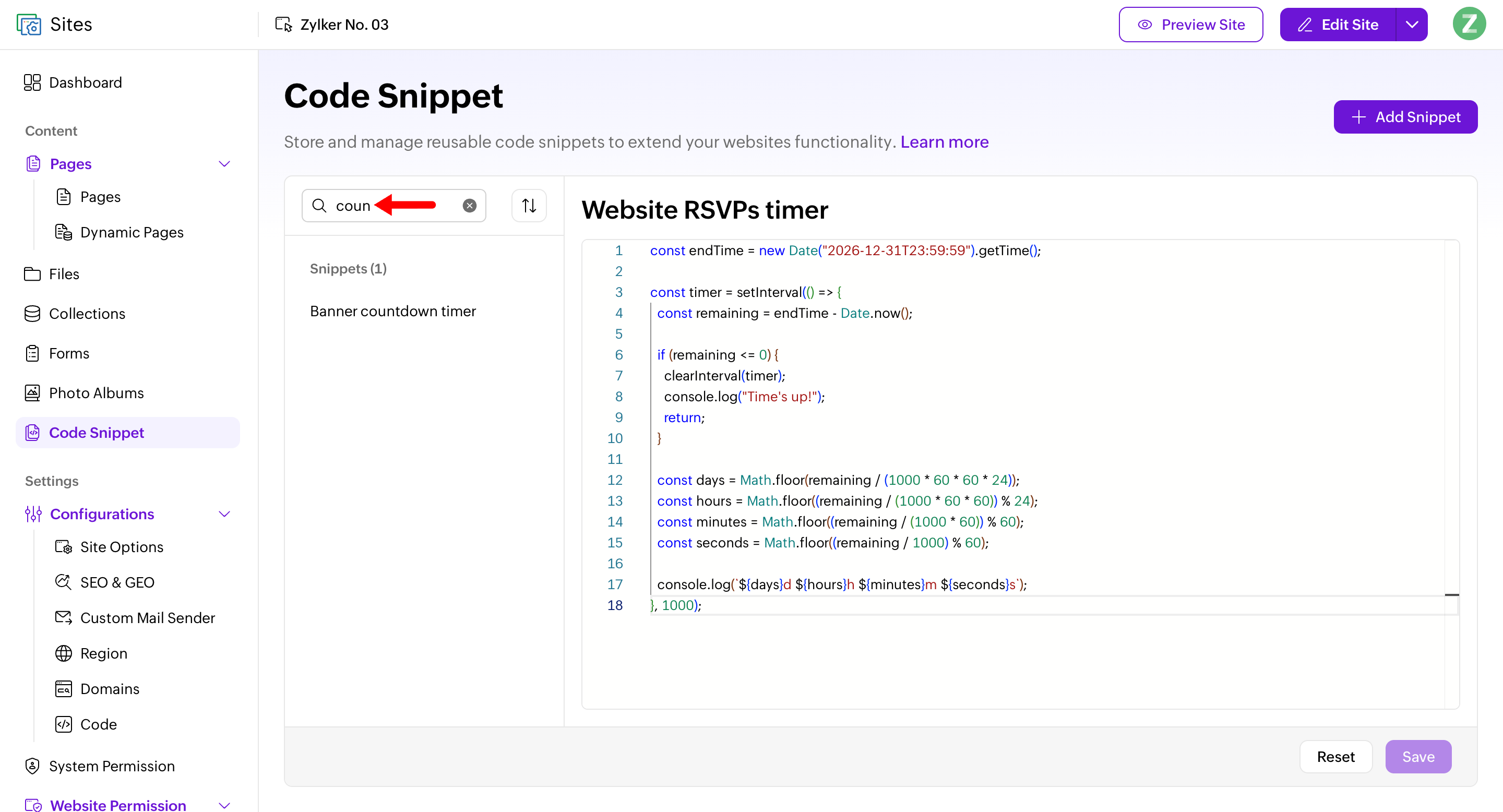Click the Photo Albums icon
Viewport: 1503px width, 812px height.
pos(33,392)
